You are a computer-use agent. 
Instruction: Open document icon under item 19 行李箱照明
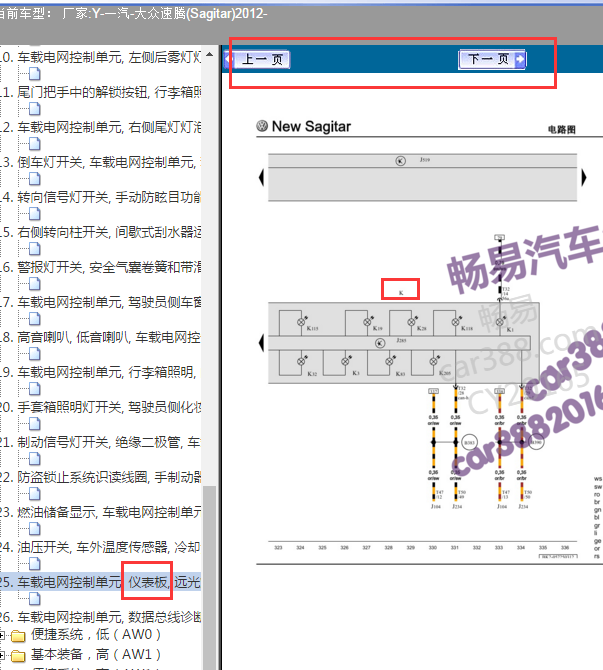(x=35, y=389)
